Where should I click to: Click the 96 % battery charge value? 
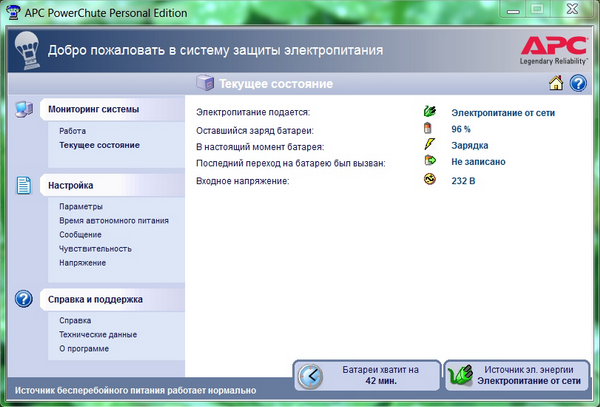[461, 129]
